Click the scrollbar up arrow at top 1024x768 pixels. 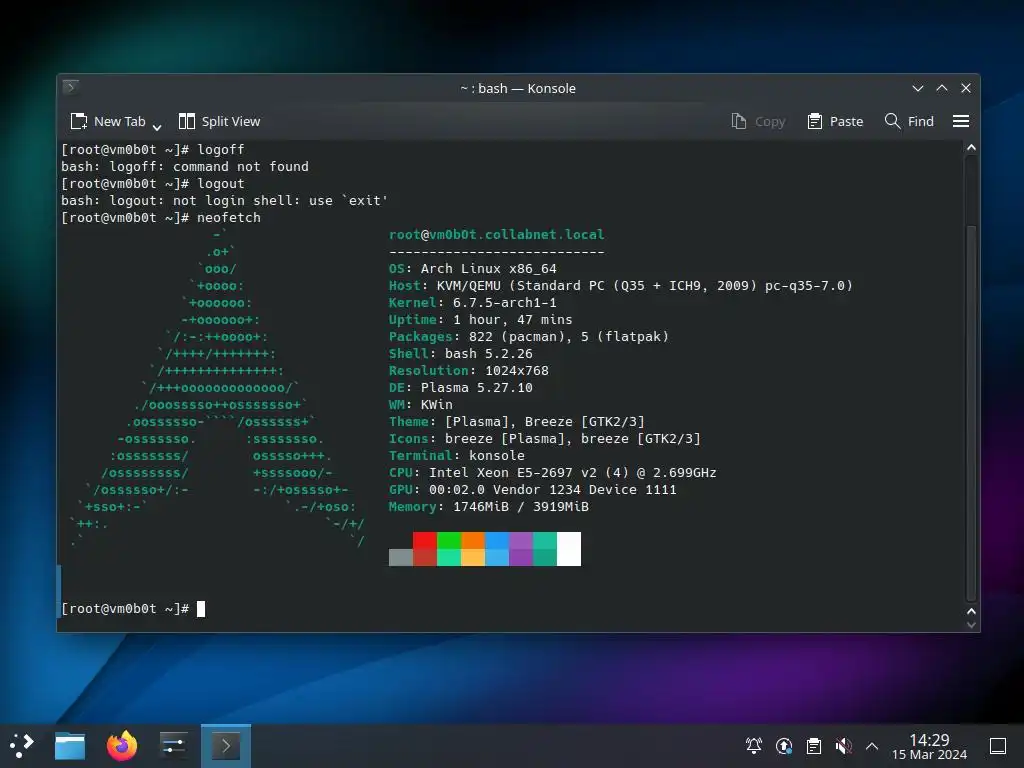[971, 148]
